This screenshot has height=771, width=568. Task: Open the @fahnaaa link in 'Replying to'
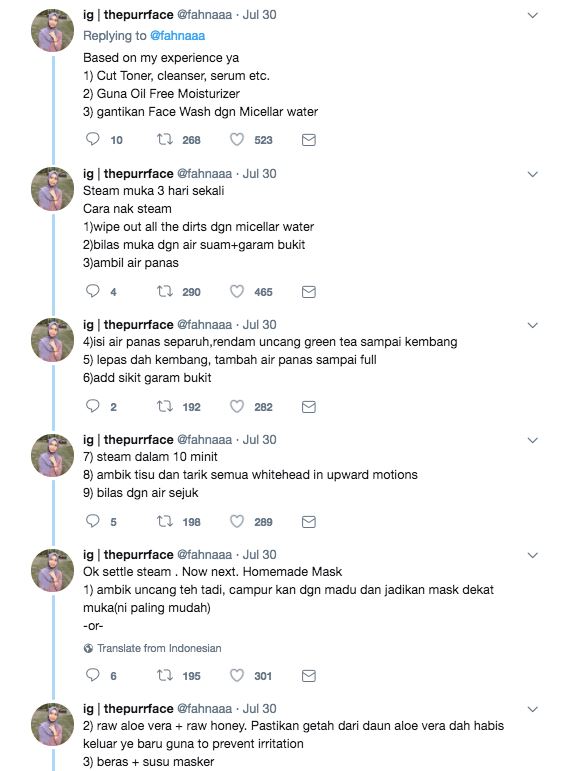177,36
